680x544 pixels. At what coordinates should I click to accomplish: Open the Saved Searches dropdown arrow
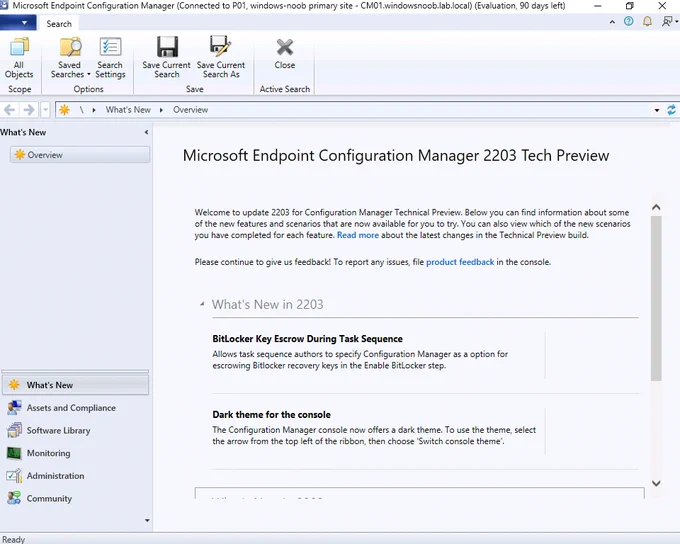88,75
